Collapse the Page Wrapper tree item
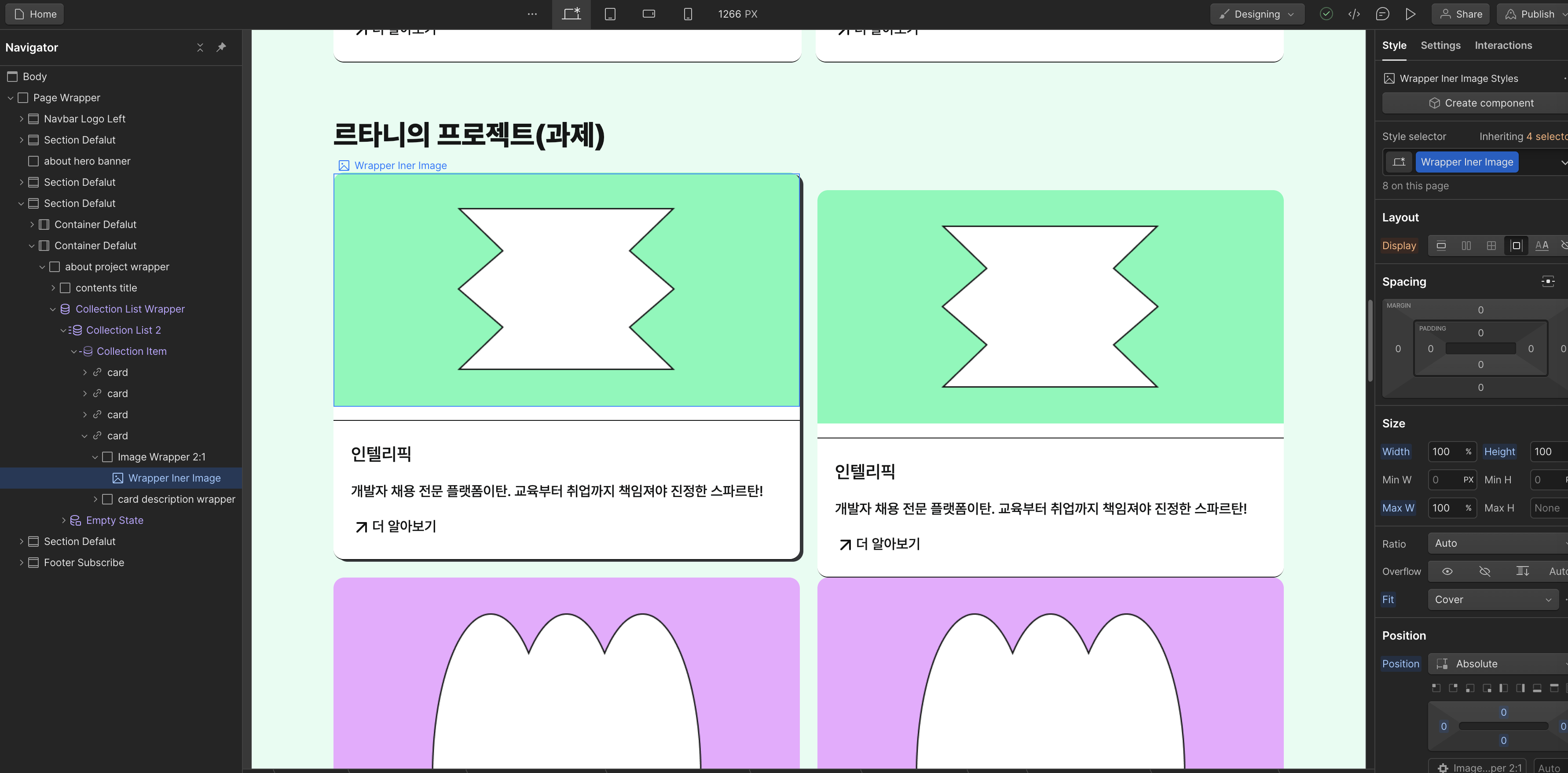Screen dimensions: 1568x773 [x=11, y=98]
